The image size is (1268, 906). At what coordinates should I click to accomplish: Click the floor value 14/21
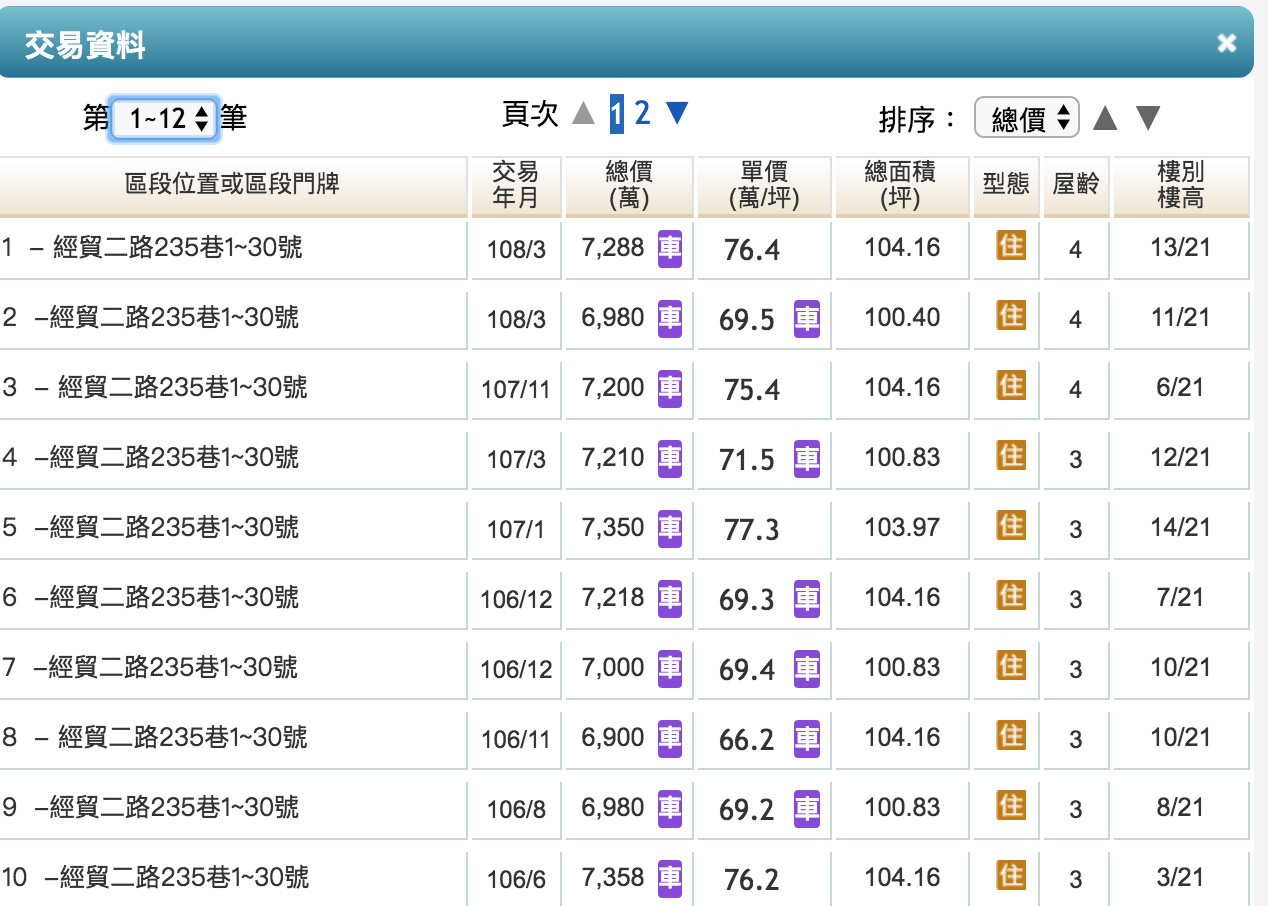point(1180,528)
